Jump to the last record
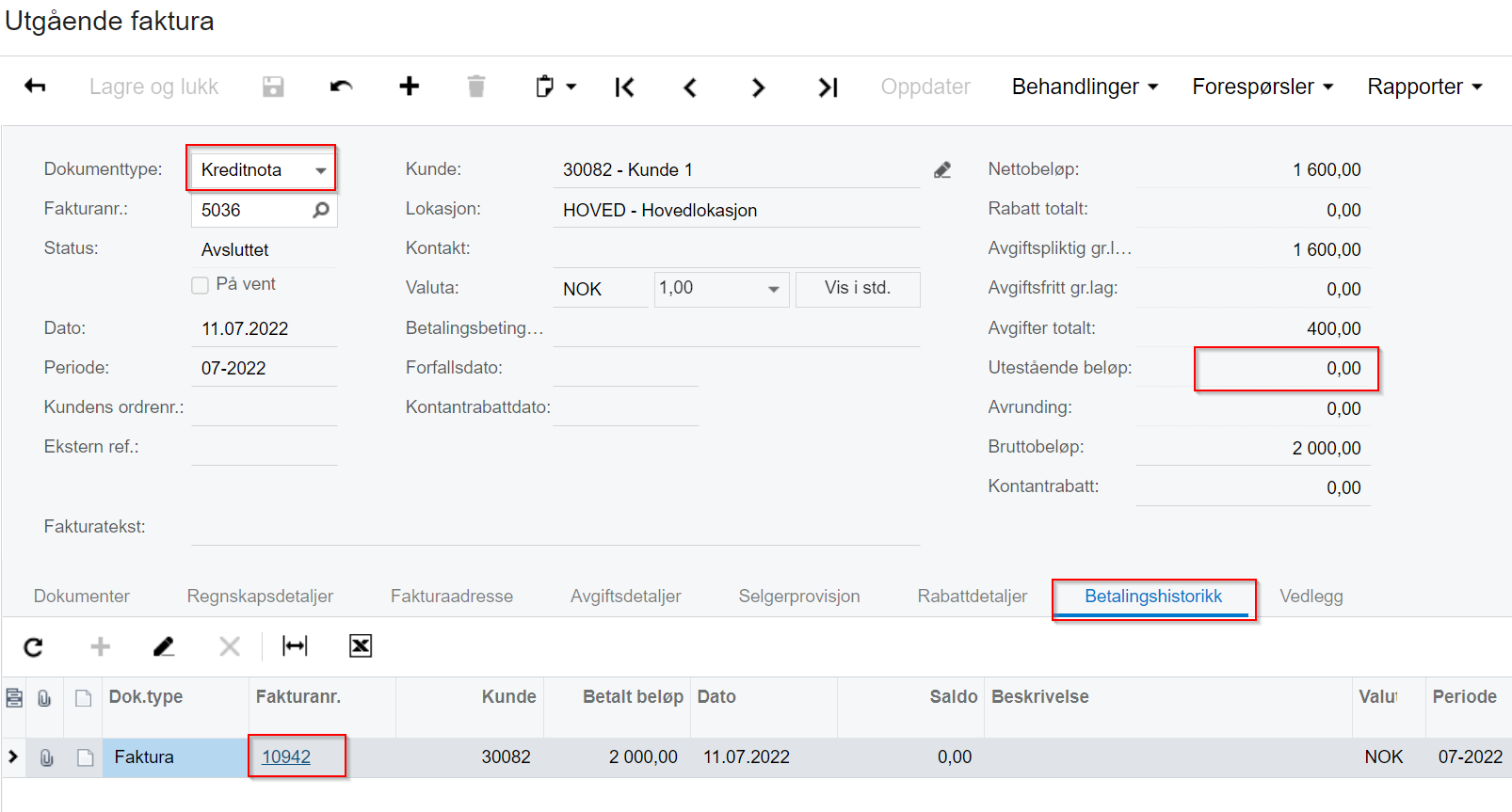 [x=828, y=88]
